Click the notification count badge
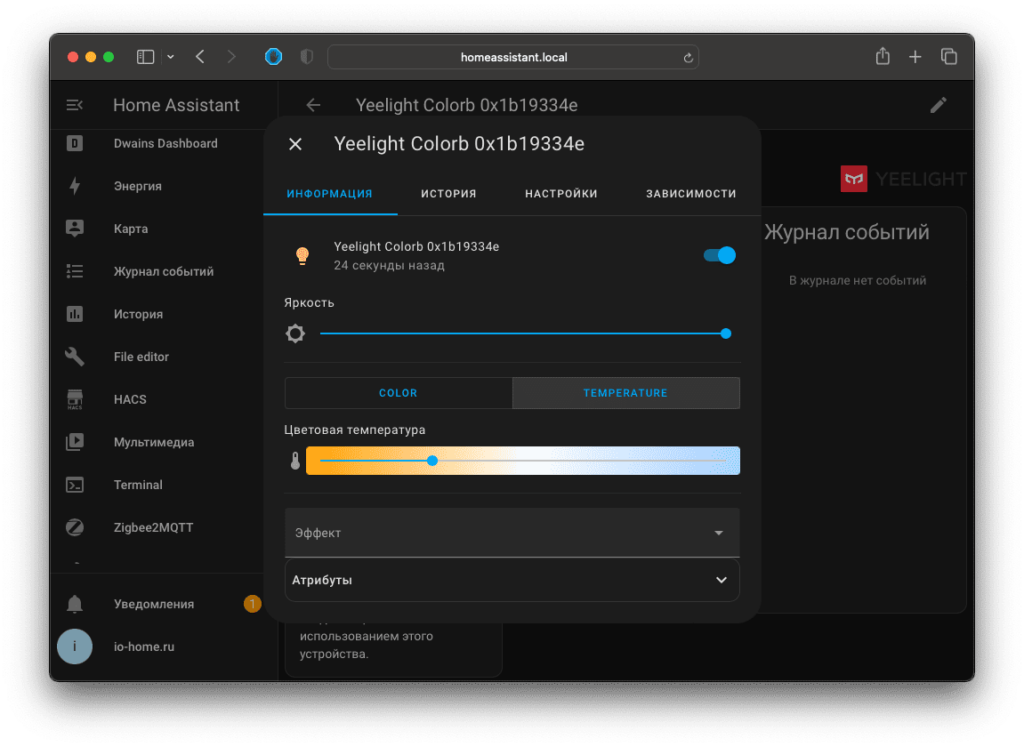 (x=252, y=603)
